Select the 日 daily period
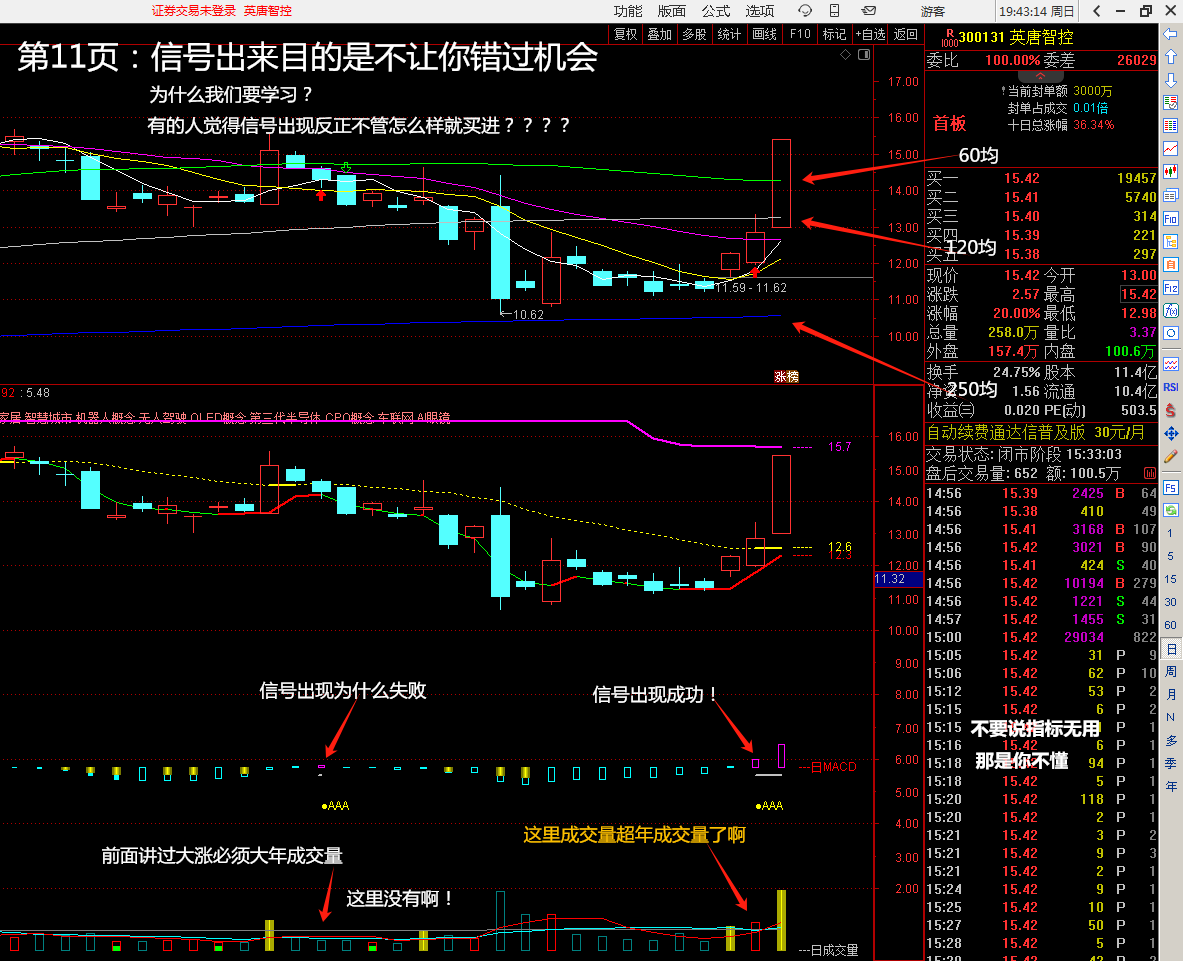 point(1170,649)
